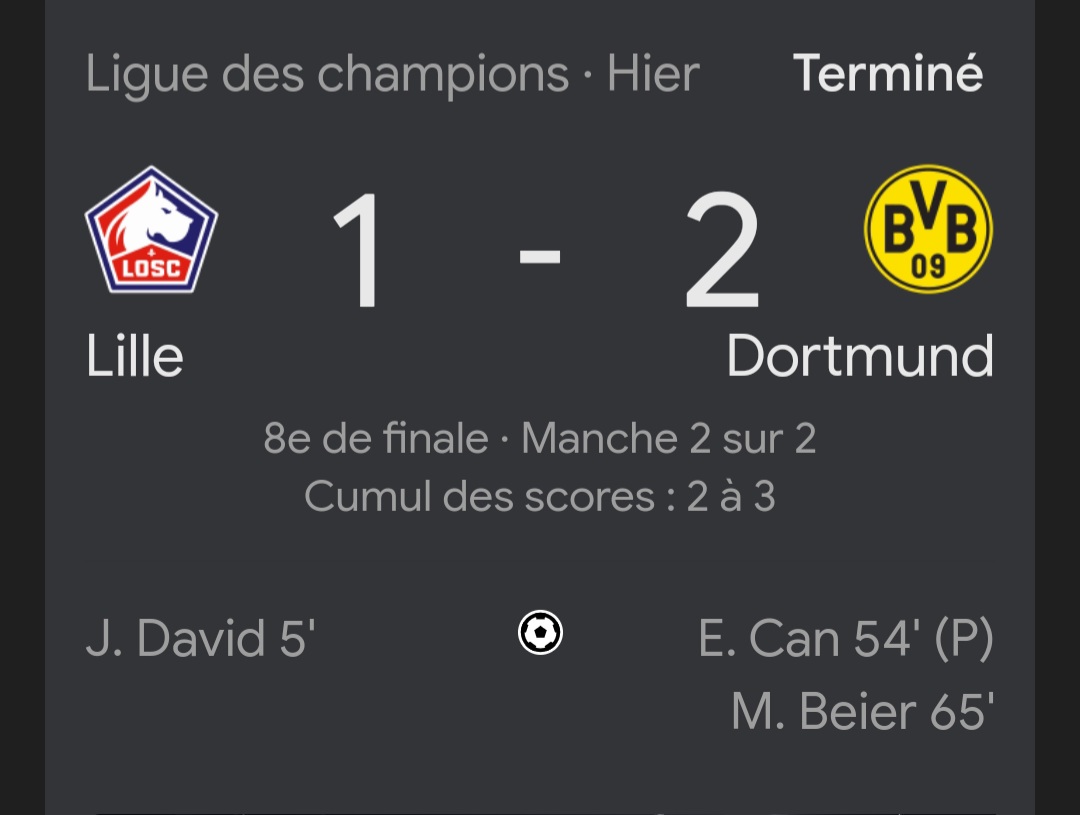Screen dimensions: 1080x815
Task: Tap the 09 numeral on Dortmund badge
Action: pyautogui.click(x=928, y=267)
